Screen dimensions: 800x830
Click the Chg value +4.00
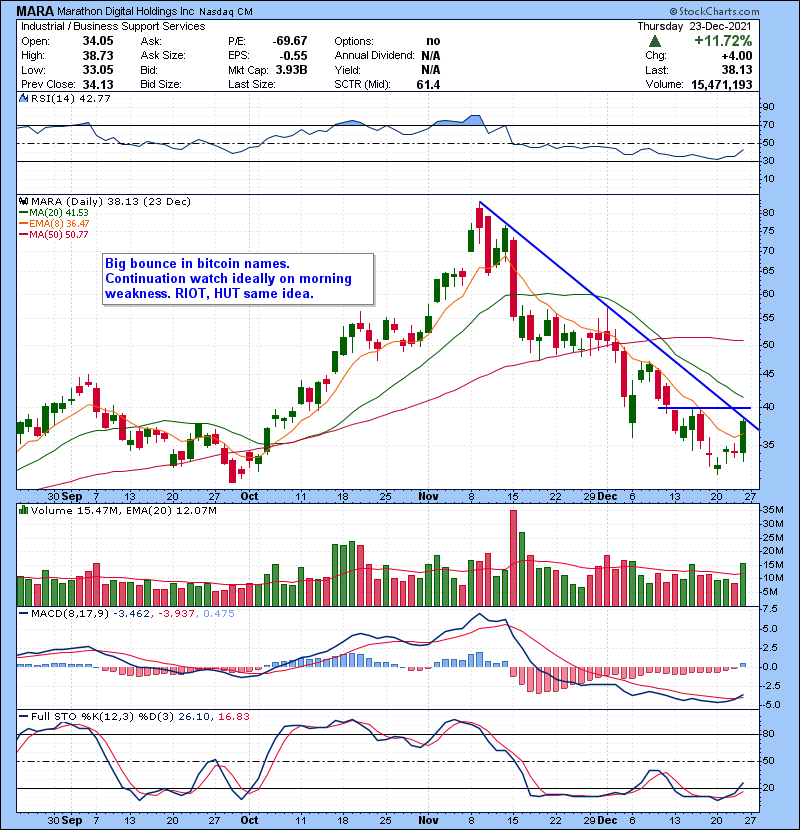(x=736, y=56)
